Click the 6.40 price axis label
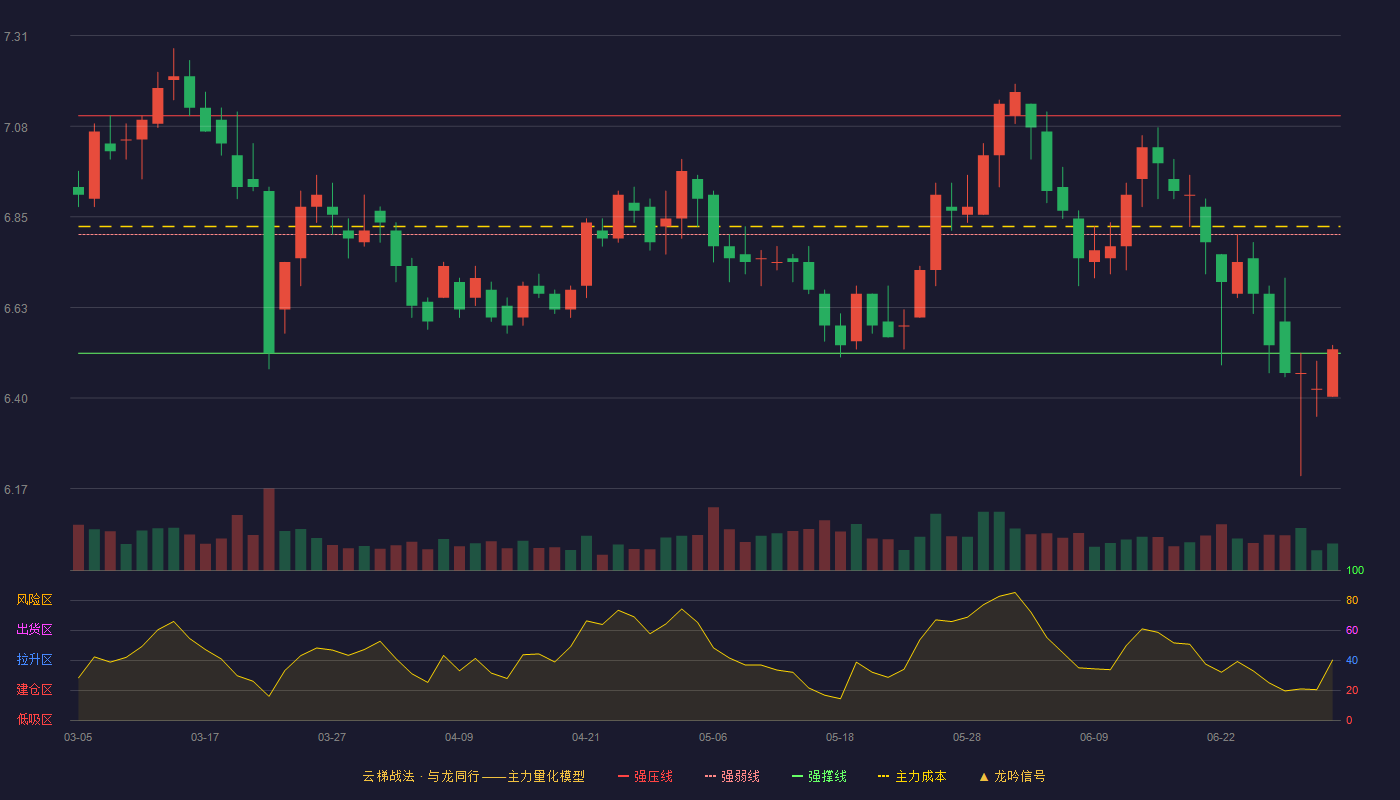 [x=16, y=399]
